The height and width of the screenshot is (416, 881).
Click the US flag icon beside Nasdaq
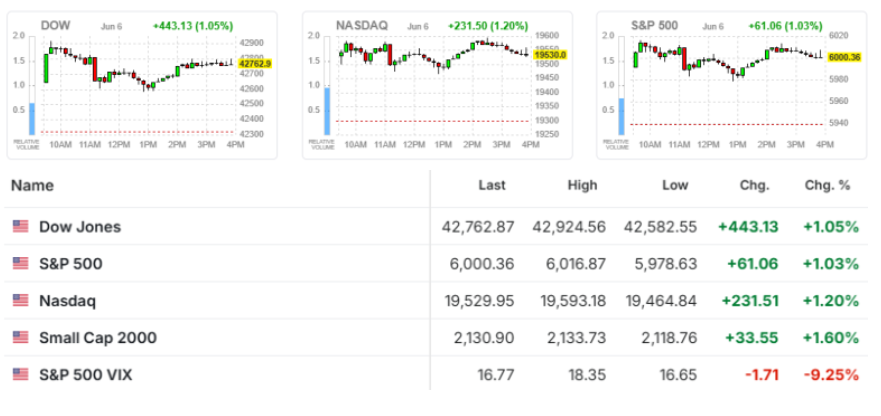click(20, 301)
